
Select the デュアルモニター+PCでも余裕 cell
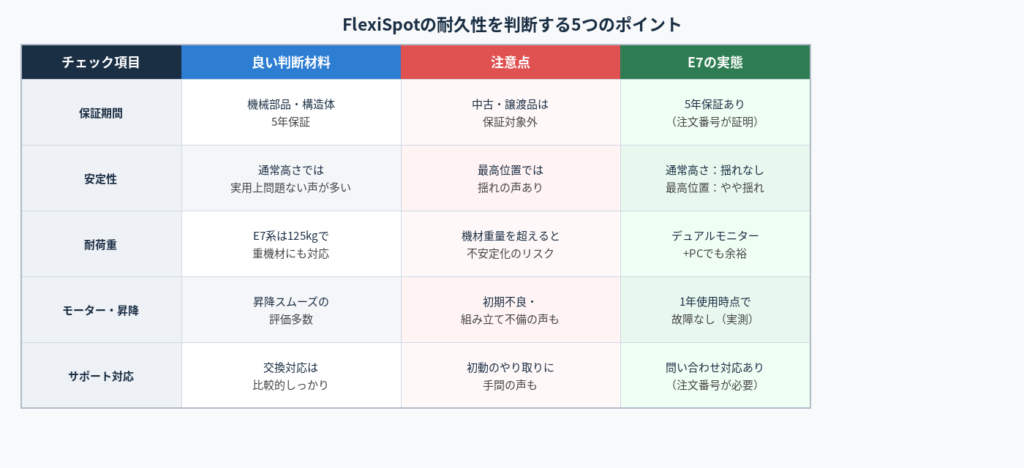tap(714, 244)
